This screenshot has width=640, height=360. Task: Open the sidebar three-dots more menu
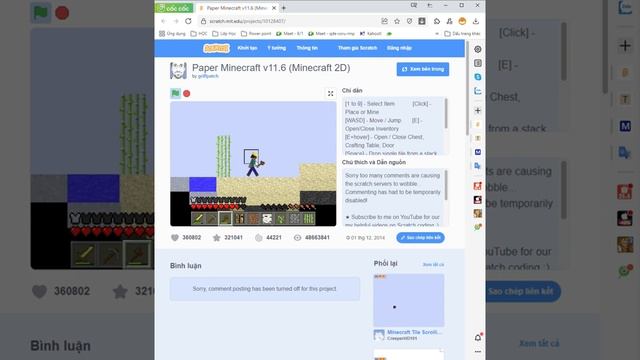[478, 351]
